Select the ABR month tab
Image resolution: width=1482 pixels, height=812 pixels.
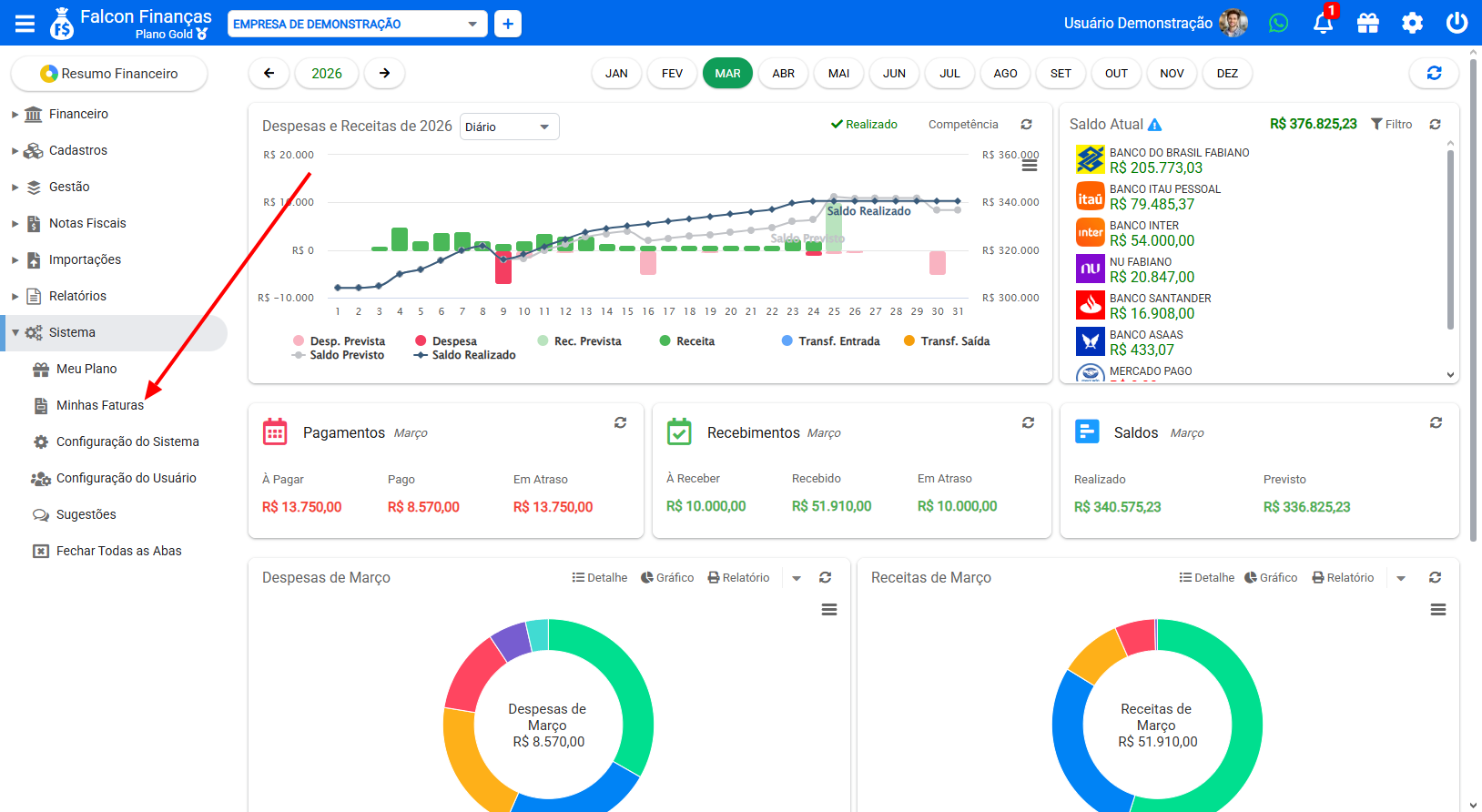(783, 74)
